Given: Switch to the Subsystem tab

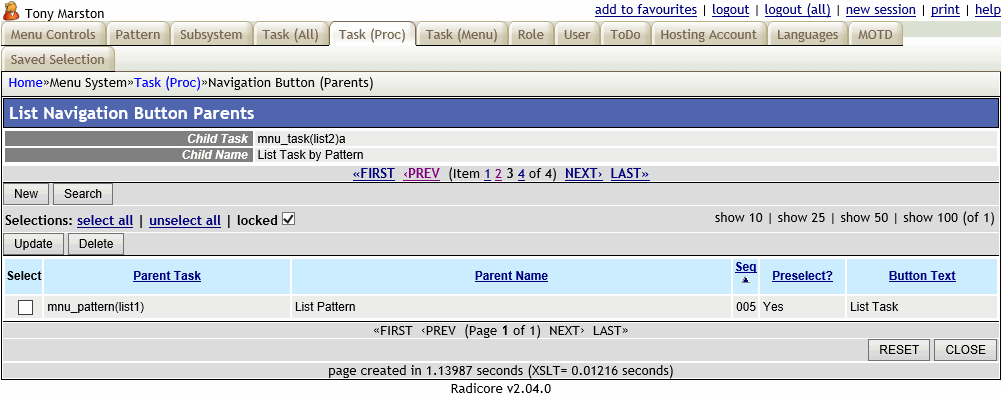Looking at the screenshot, I should click(212, 35).
